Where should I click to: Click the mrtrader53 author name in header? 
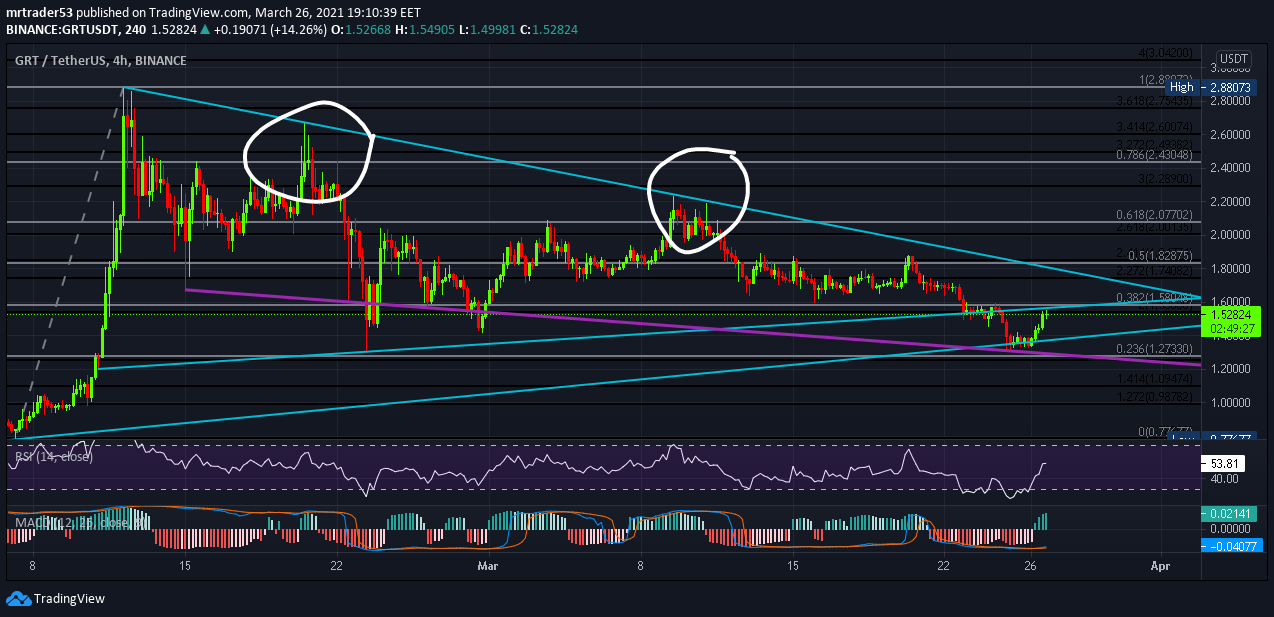coord(39,15)
